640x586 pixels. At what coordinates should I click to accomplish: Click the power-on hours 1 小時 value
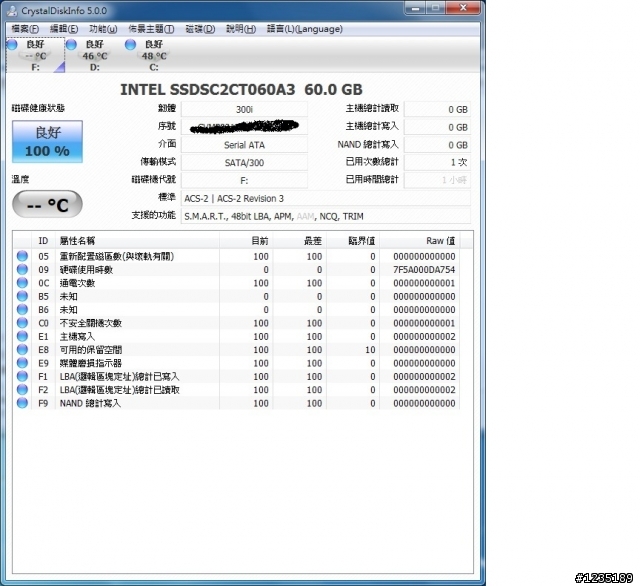[x=437, y=180]
